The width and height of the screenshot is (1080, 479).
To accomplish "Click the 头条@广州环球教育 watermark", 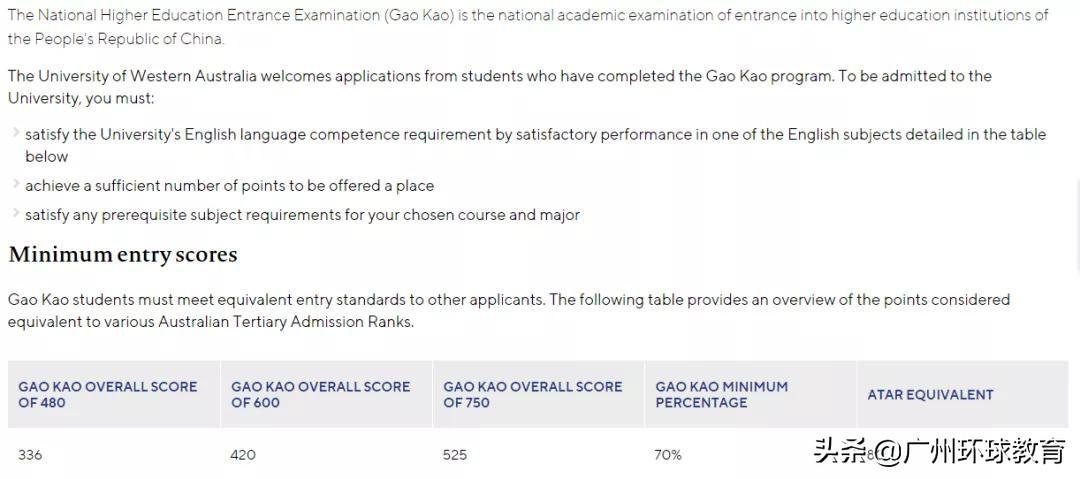I will coord(939,452).
